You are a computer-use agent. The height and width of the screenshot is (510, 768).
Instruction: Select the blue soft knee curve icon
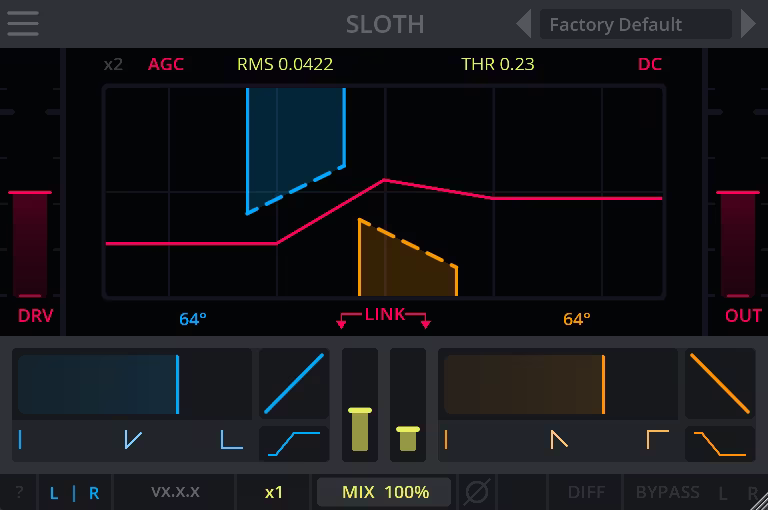coord(294,442)
